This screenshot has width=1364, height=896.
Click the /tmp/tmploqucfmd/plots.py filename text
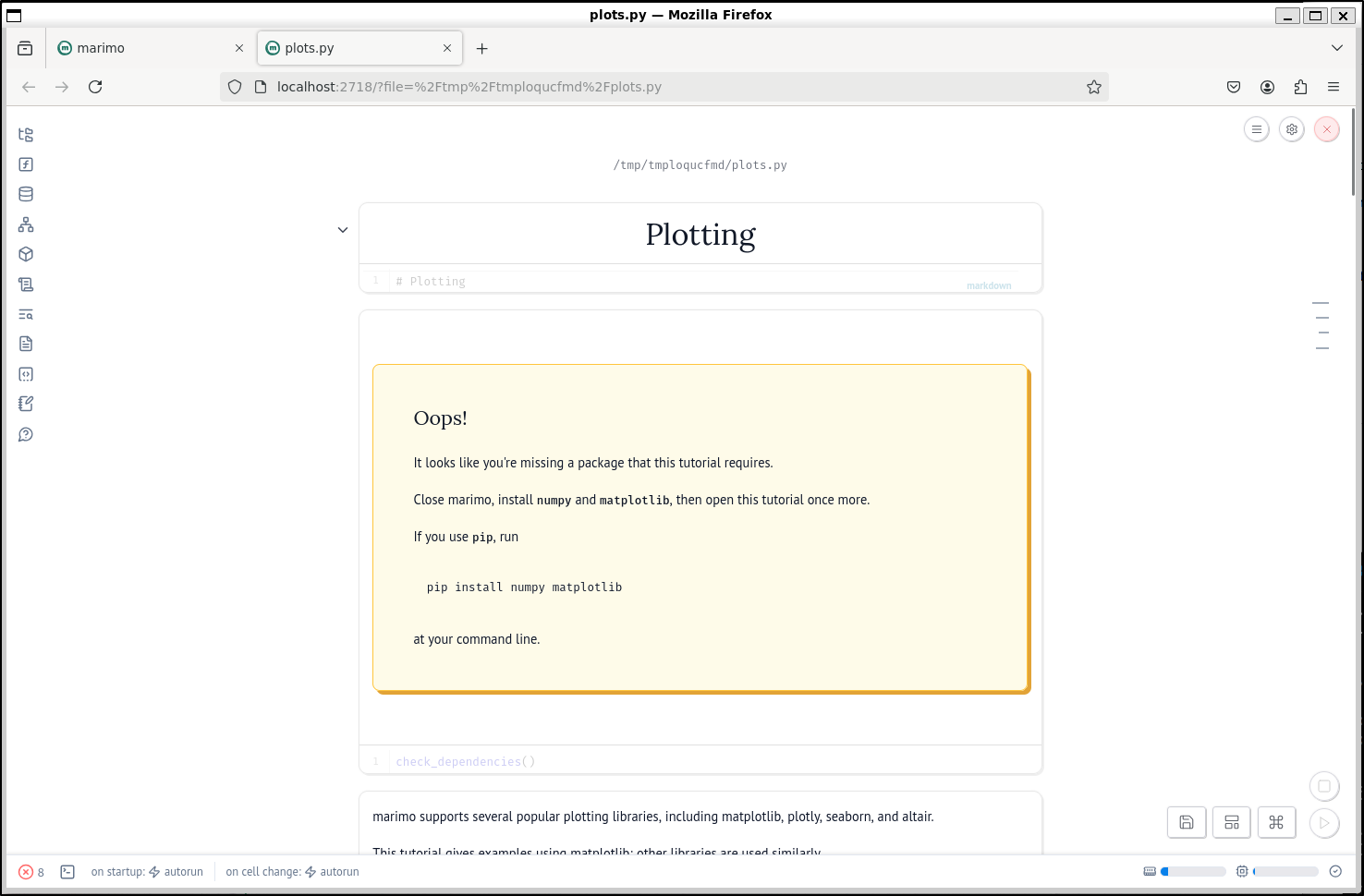click(700, 165)
